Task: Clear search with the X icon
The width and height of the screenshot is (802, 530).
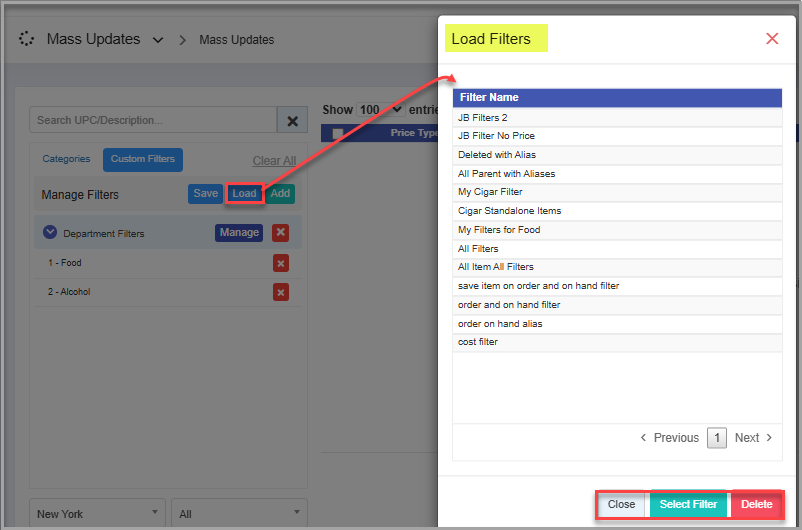Action: tap(292, 121)
